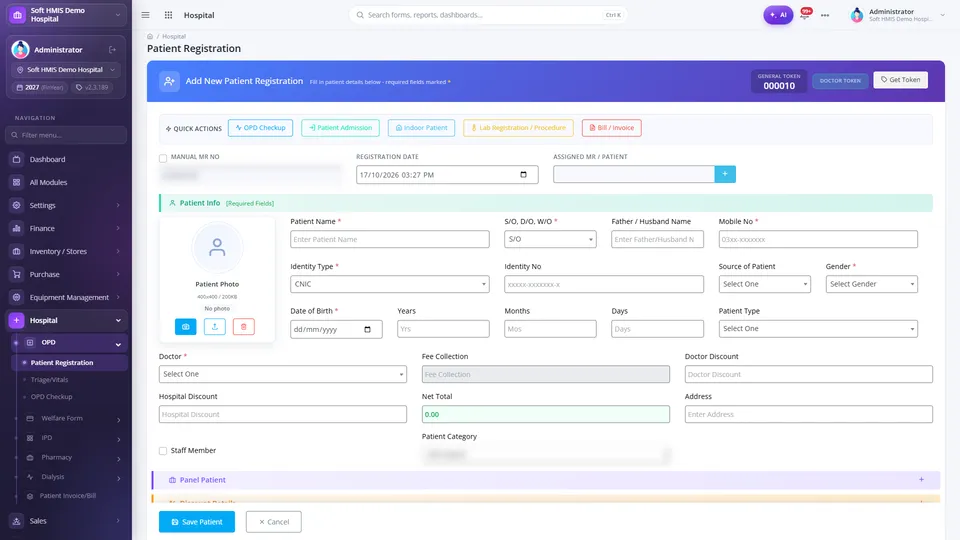
Task: Open OPD Checkup sidebar item
Action: [51, 397]
